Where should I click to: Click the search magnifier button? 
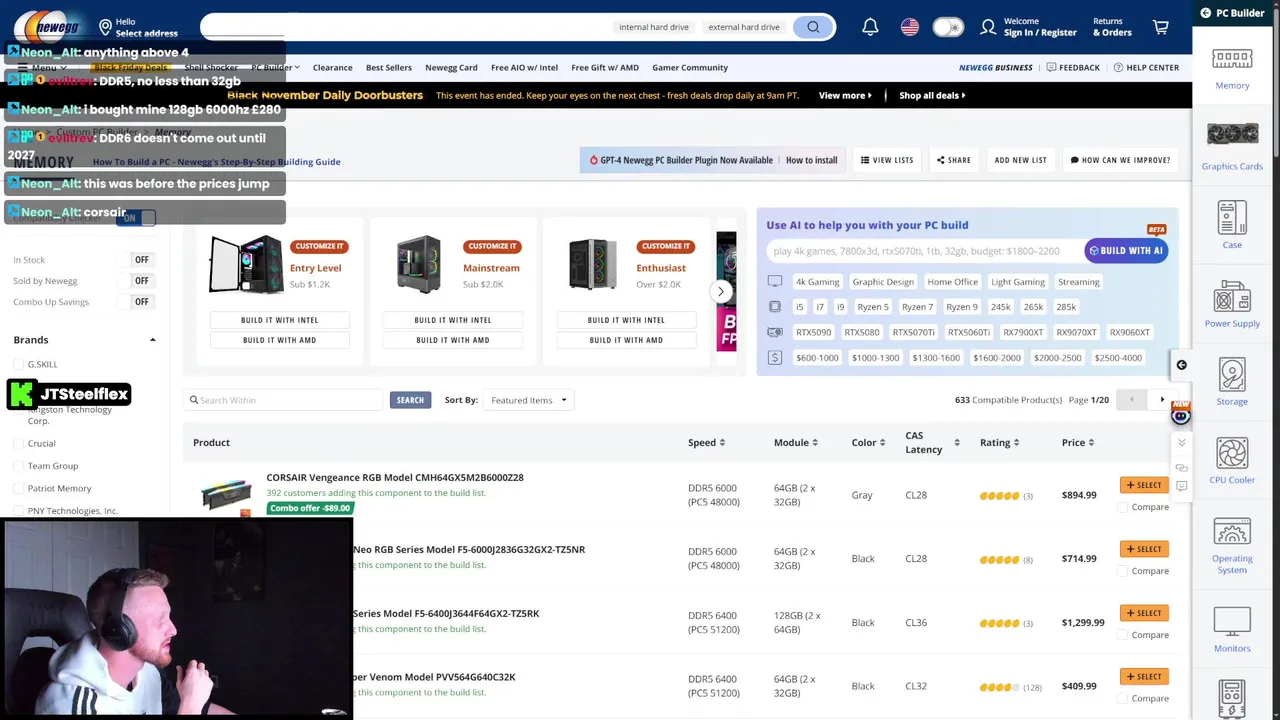pyautogui.click(x=813, y=27)
